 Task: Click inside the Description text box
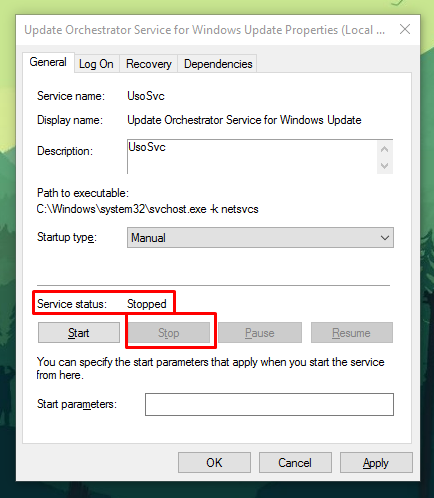[x=252, y=157]
